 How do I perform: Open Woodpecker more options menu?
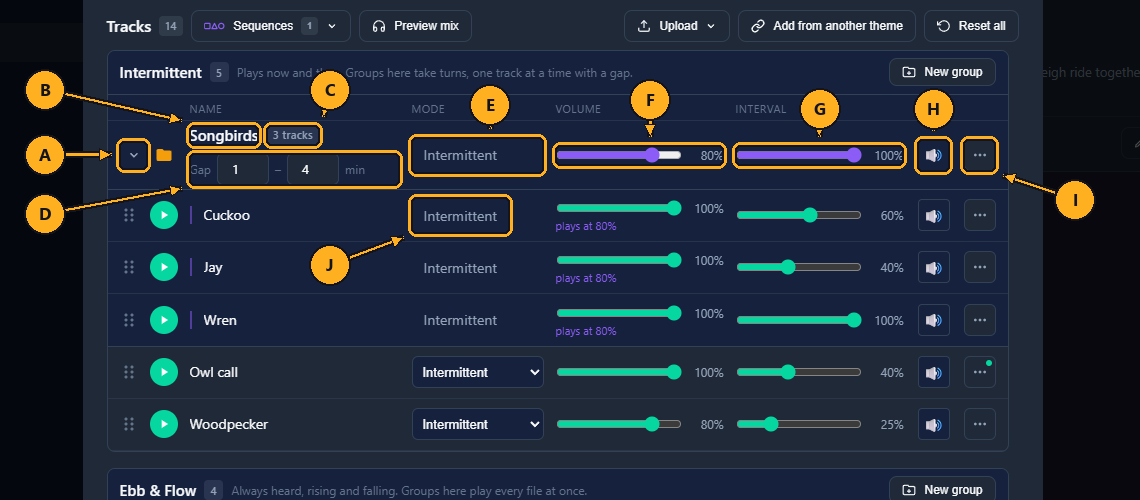click(979, 424)
